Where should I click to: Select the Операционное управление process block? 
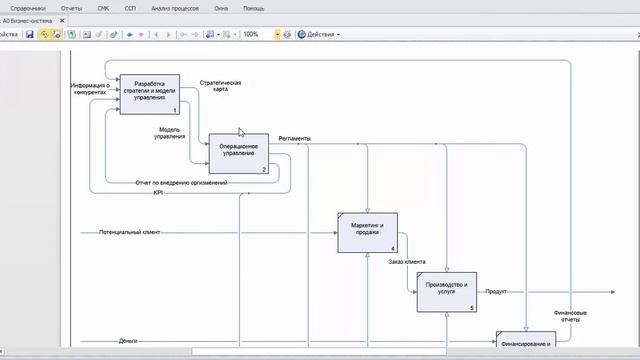coord(239,153)
